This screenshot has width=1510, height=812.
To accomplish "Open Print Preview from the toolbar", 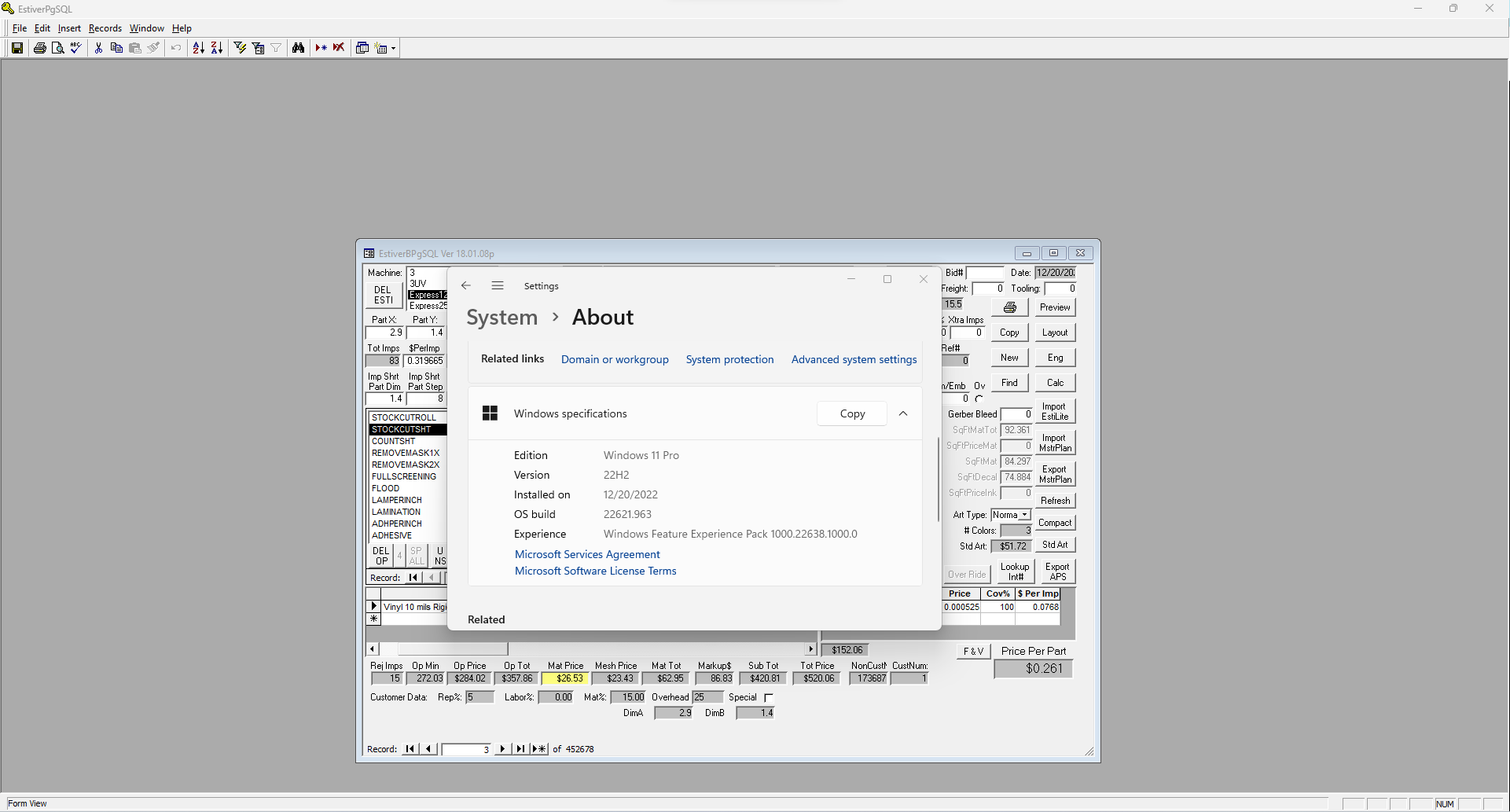I will 58,47.
